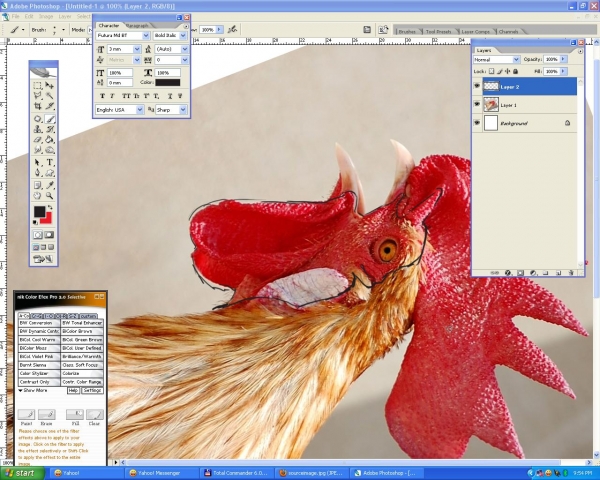
Task: Click the Colorize filter button
Action: click(x=82, y=374)
